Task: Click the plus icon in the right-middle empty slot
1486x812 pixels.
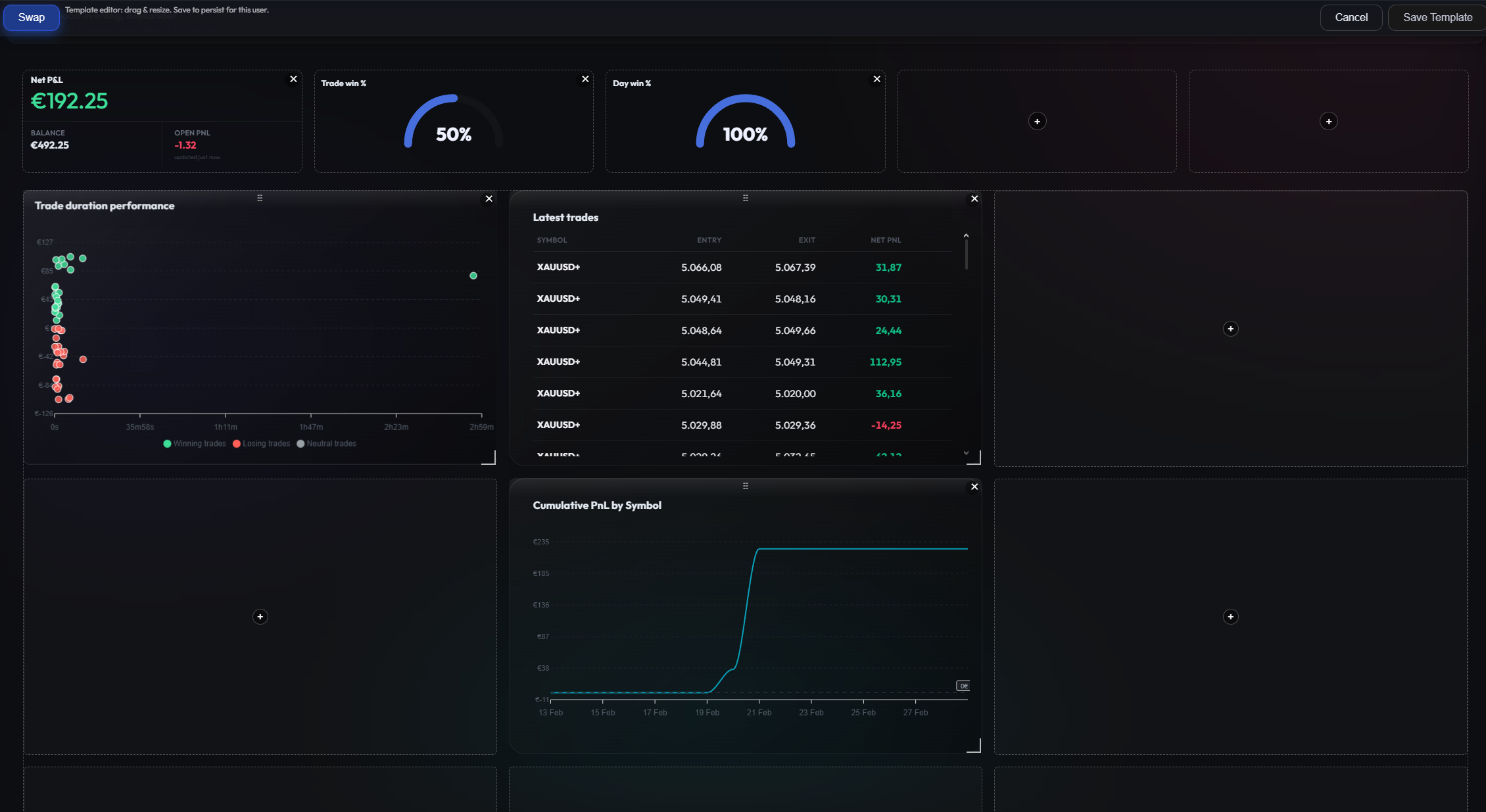Action: pos(1231,329)
